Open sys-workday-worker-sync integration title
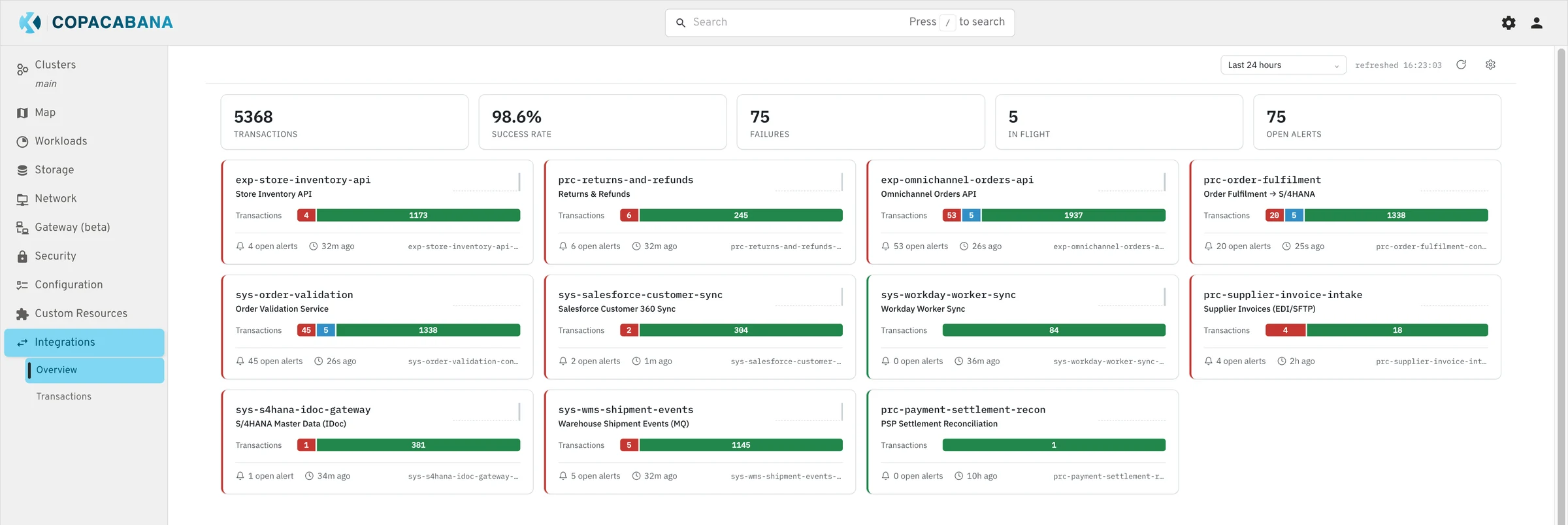 [x=949, y=295]
